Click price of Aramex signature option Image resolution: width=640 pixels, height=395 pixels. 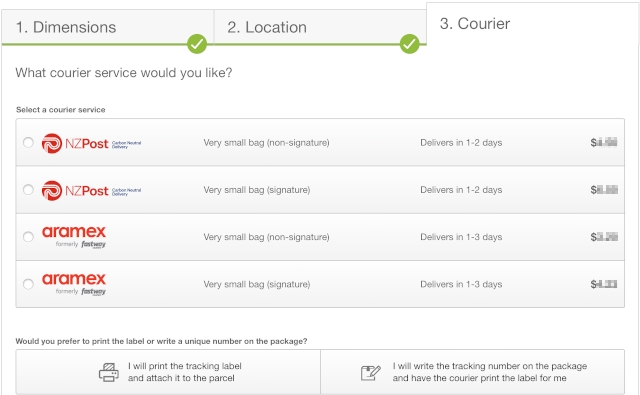[x=604, y=284]
